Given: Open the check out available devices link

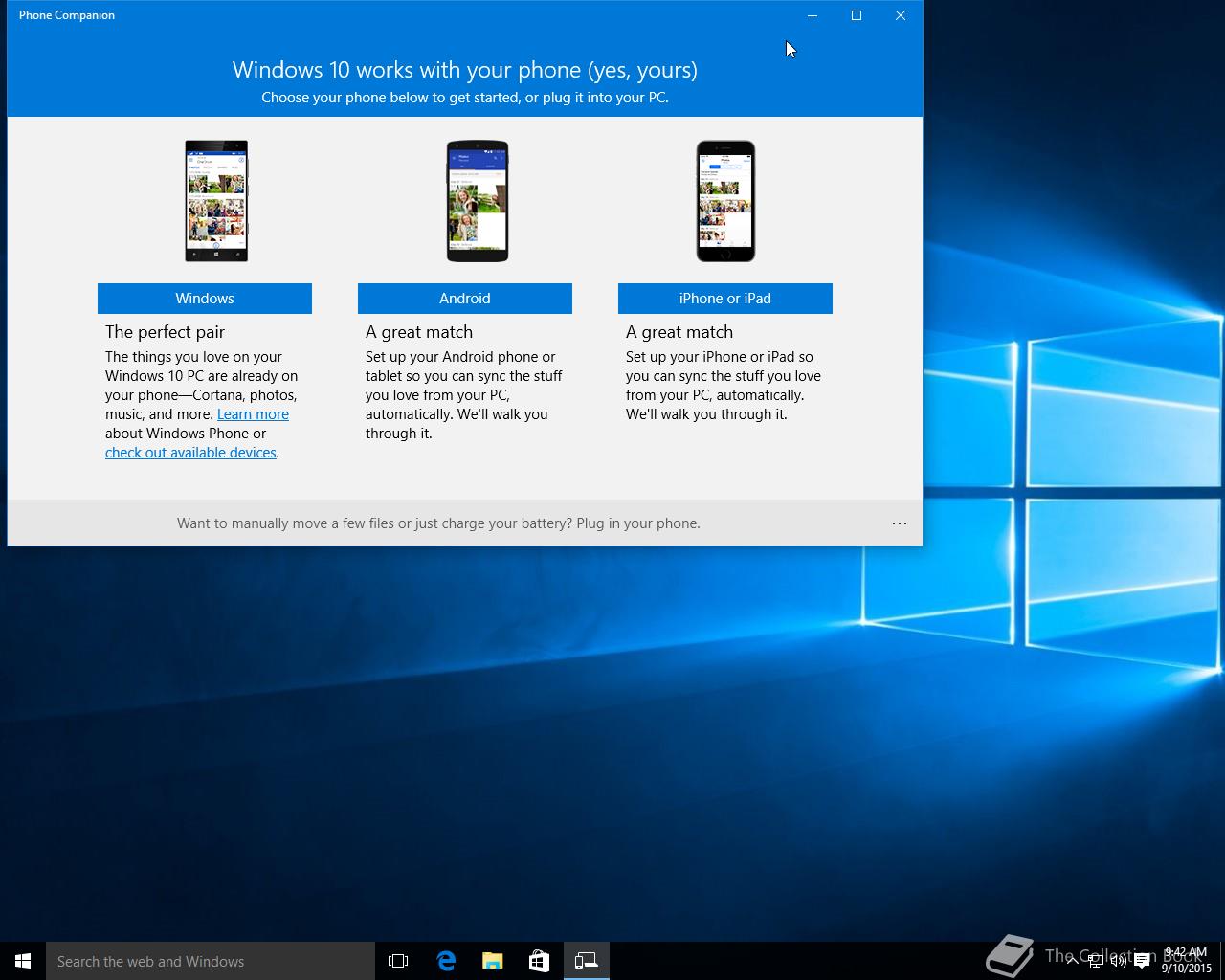Looking at the screenshot, I should coord(190,453).
